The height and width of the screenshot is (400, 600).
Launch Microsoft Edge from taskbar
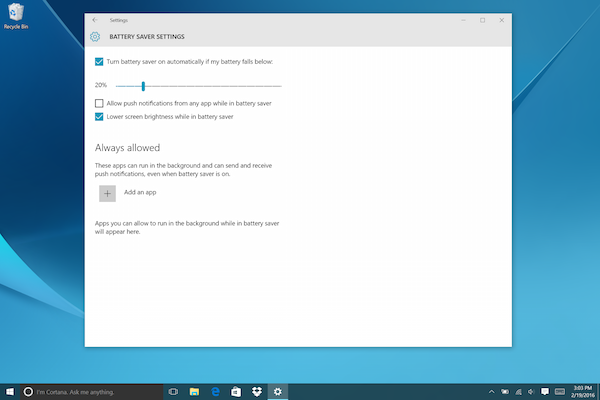tap(215, 392)
